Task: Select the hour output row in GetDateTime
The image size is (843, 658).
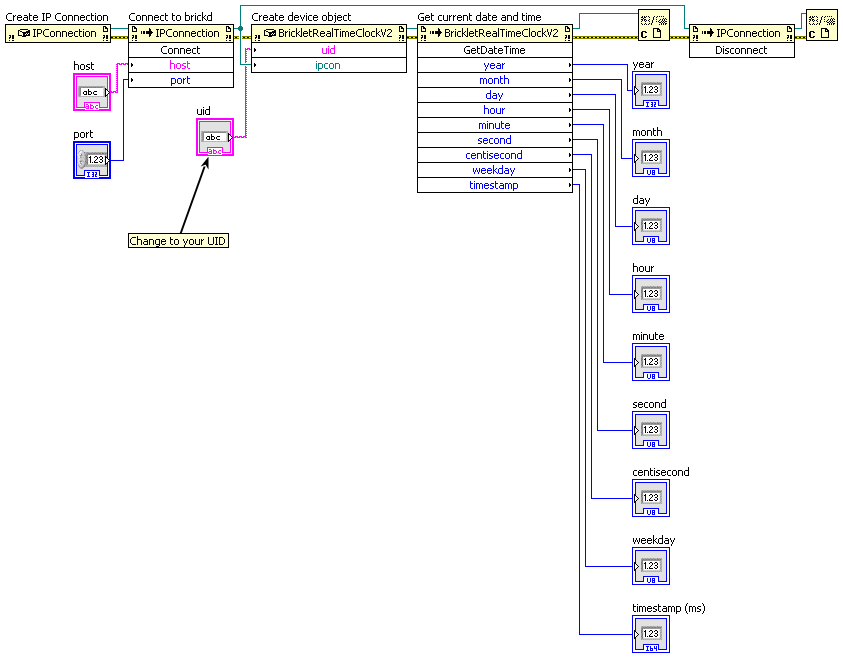Action: tap(495, 110)
